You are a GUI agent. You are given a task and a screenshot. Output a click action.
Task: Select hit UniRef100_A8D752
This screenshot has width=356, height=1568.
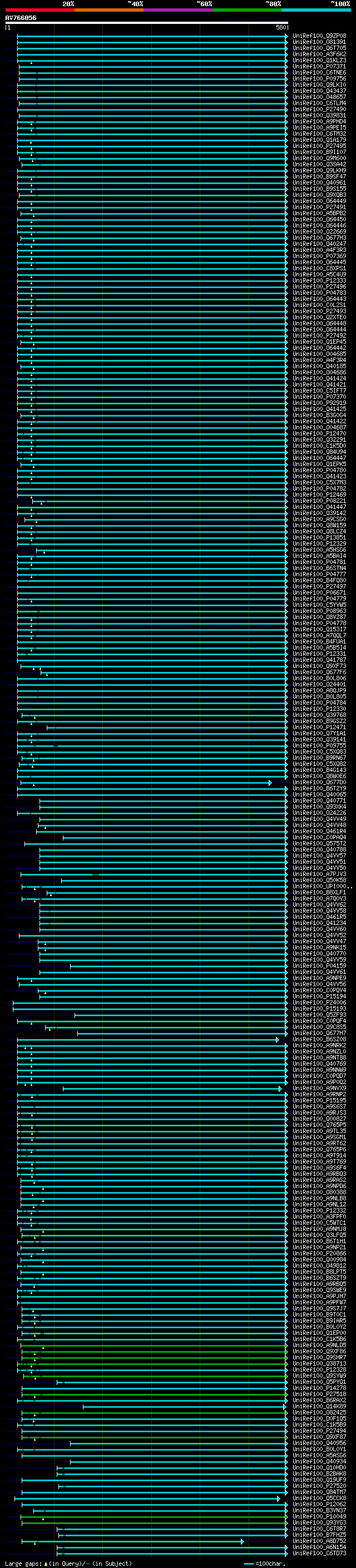coord(319,1541)
